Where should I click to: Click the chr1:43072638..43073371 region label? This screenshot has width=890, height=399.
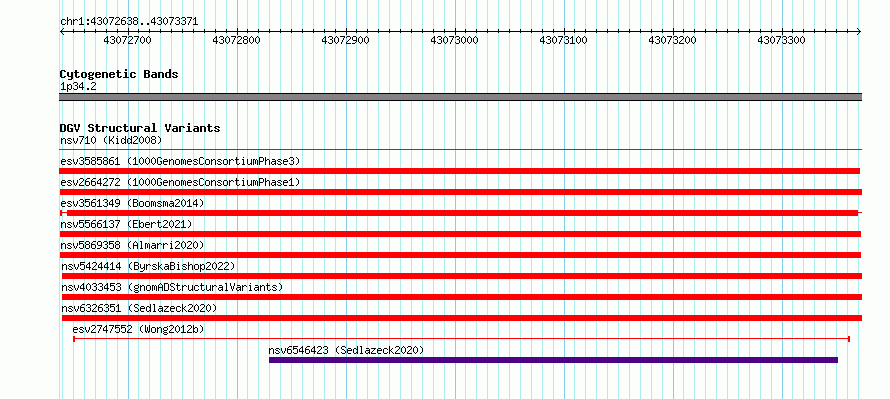[129, 22]
